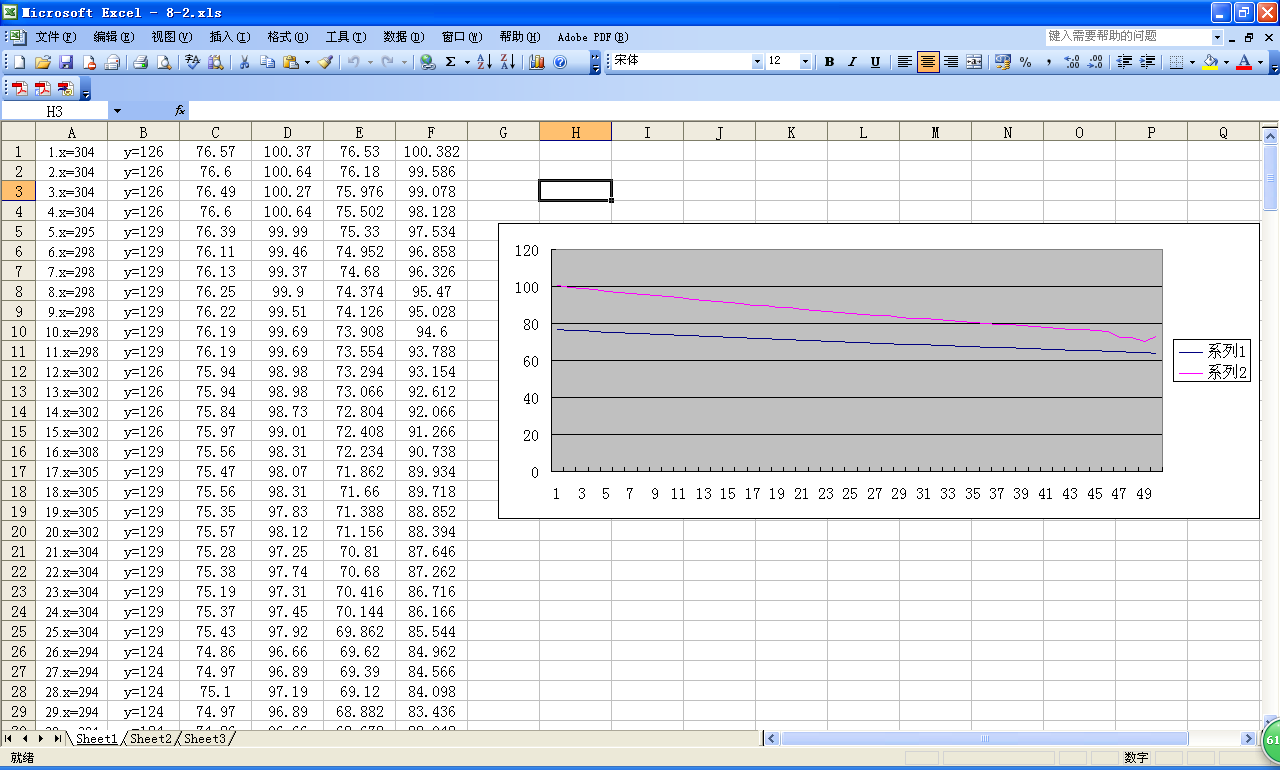Switch to the Sheet2 tab

(x=151, y=739)
